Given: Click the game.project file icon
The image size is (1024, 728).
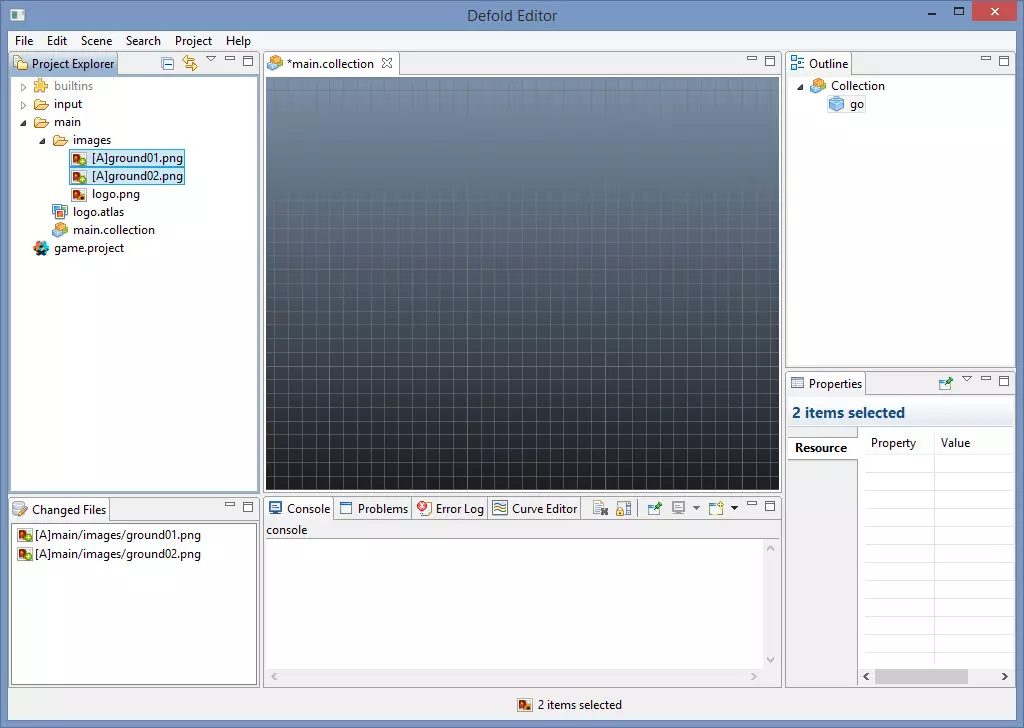Looking at the screenshot, I should point(41,248).
